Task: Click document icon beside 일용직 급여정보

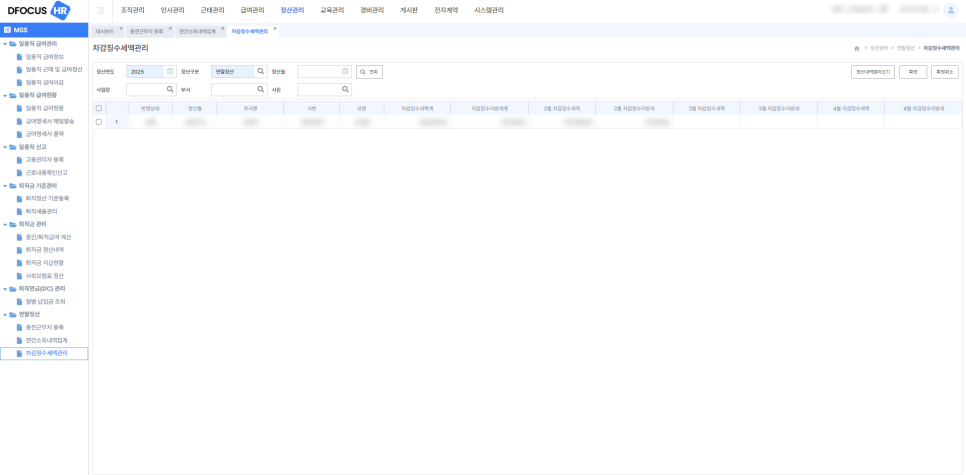Action: (19, 57)
